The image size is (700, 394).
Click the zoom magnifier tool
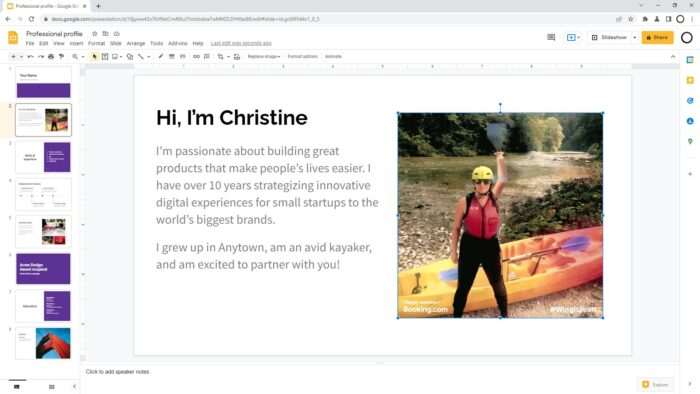[x=75, y=57]
